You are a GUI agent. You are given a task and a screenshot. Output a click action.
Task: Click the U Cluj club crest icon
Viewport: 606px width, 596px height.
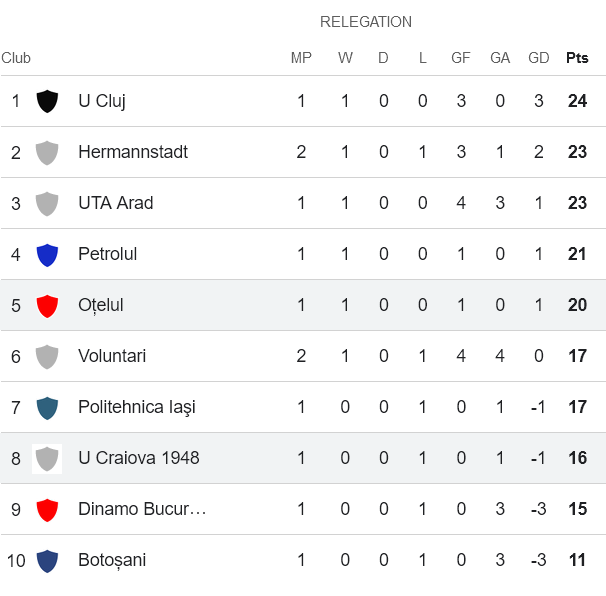[47, 101]
